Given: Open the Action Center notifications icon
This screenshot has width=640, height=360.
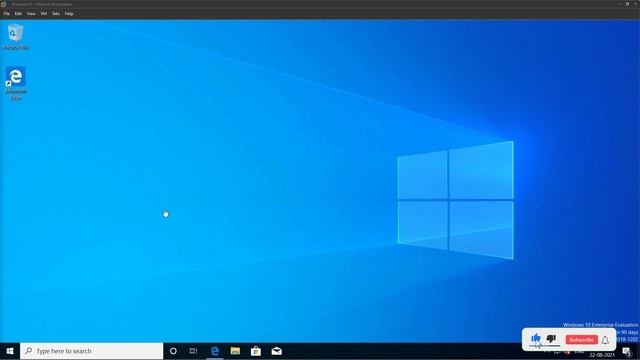Looking at the screenshot, I should 627,352.
